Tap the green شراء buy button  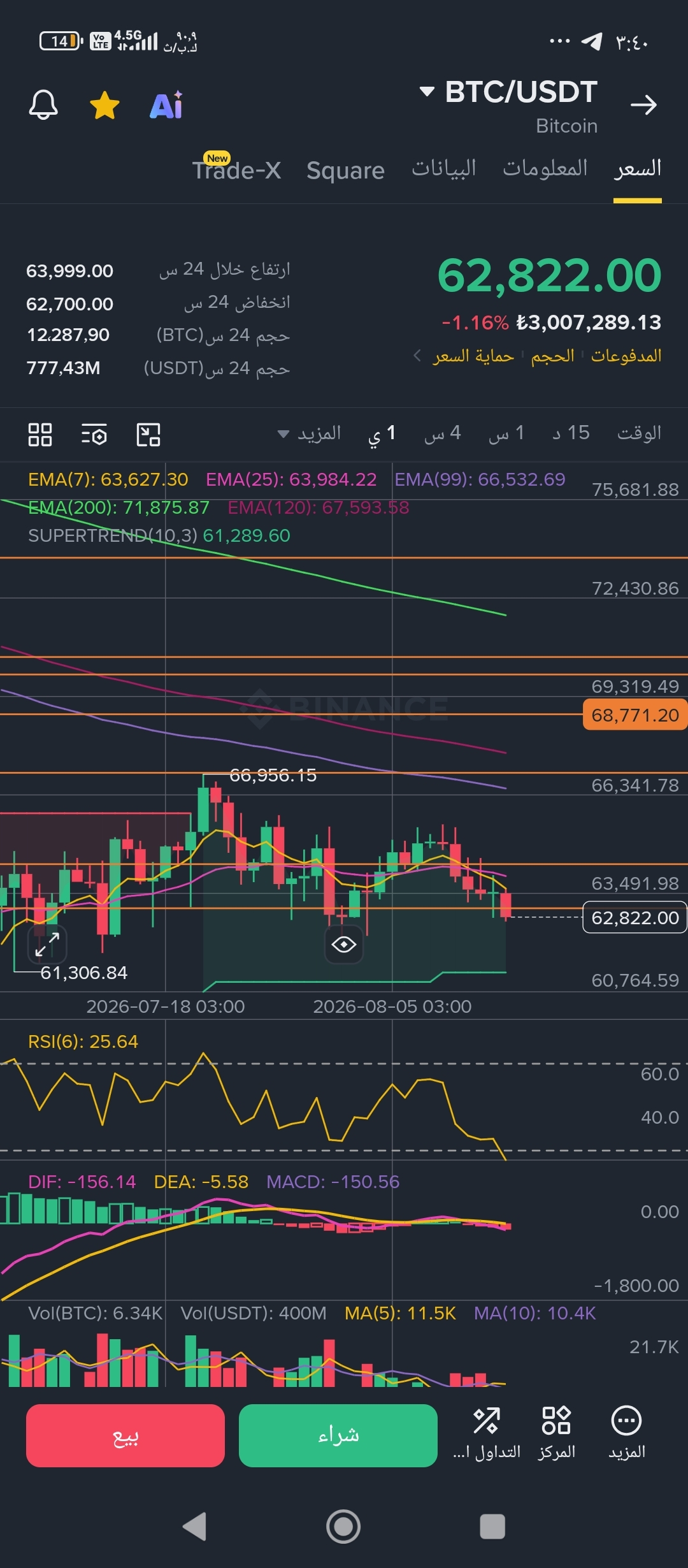point(338,1435)
